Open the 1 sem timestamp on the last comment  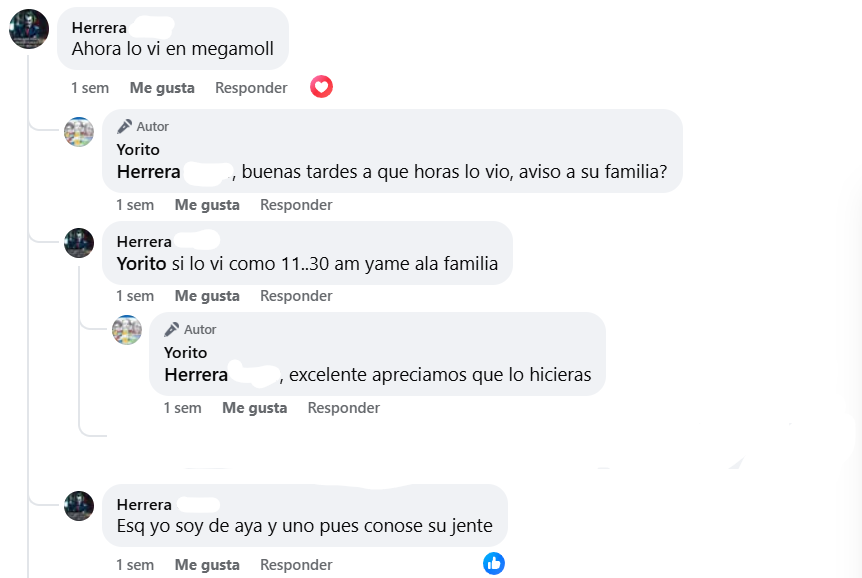tap(135, 563)
